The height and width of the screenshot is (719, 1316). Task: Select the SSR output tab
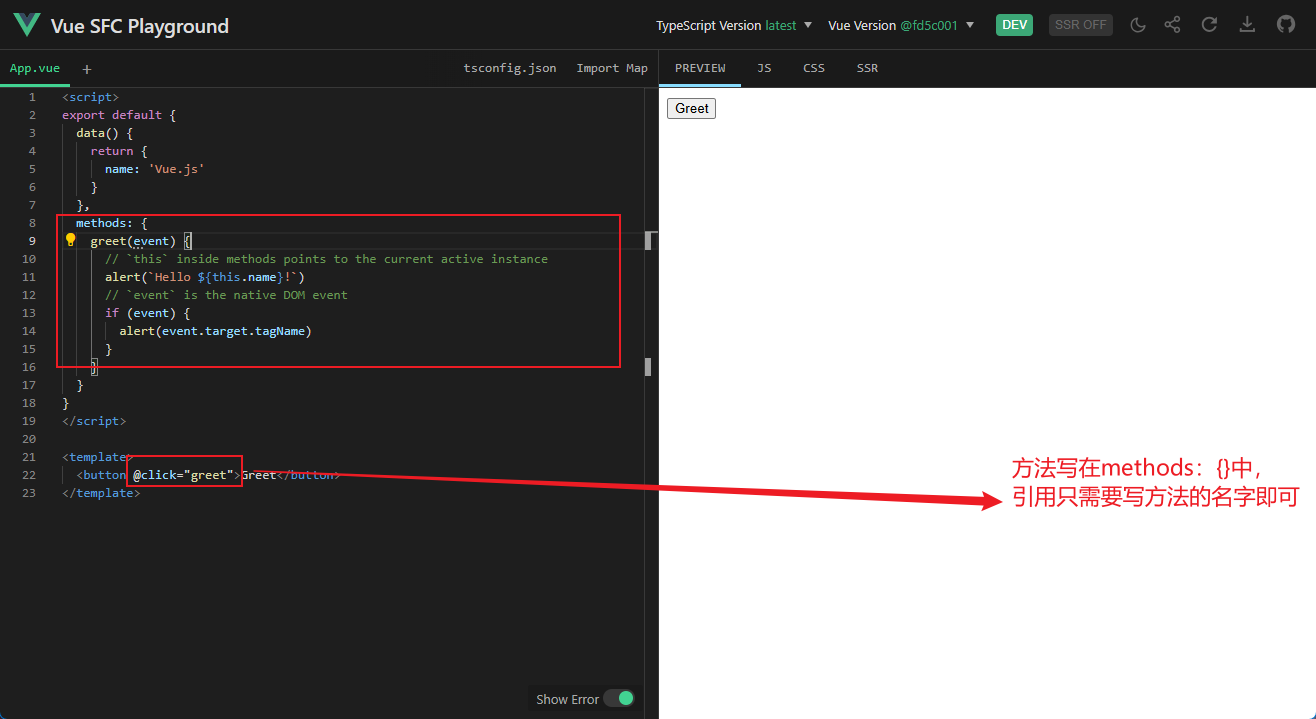[x=867, y=68]
